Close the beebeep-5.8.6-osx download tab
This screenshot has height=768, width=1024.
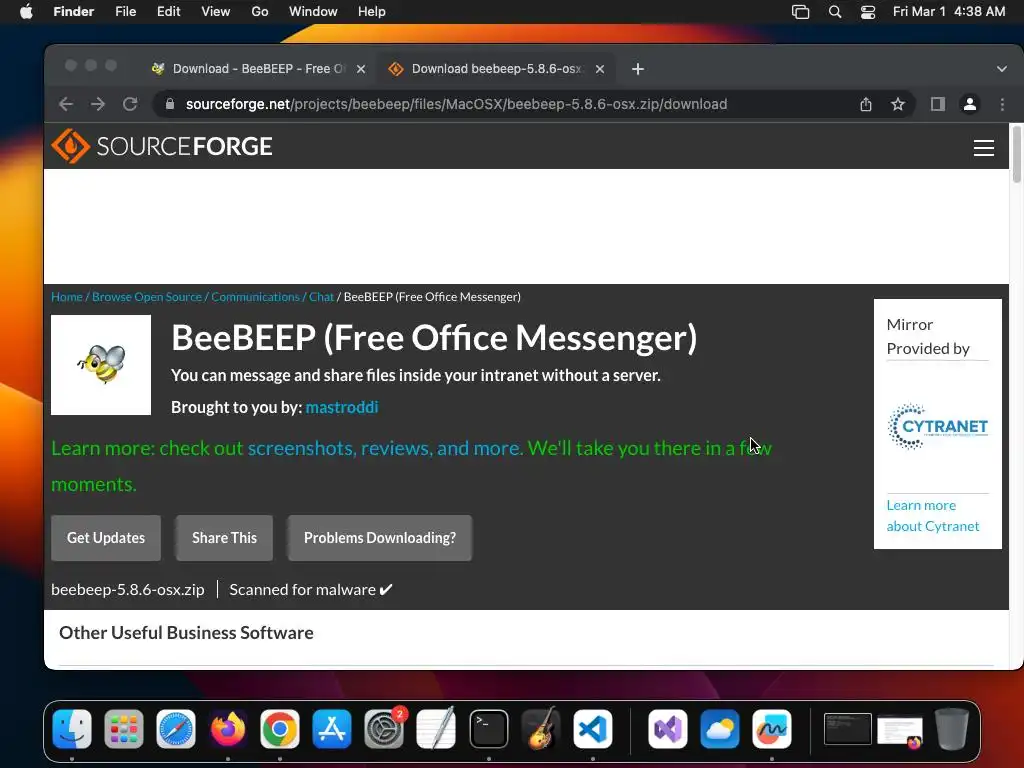600,69
